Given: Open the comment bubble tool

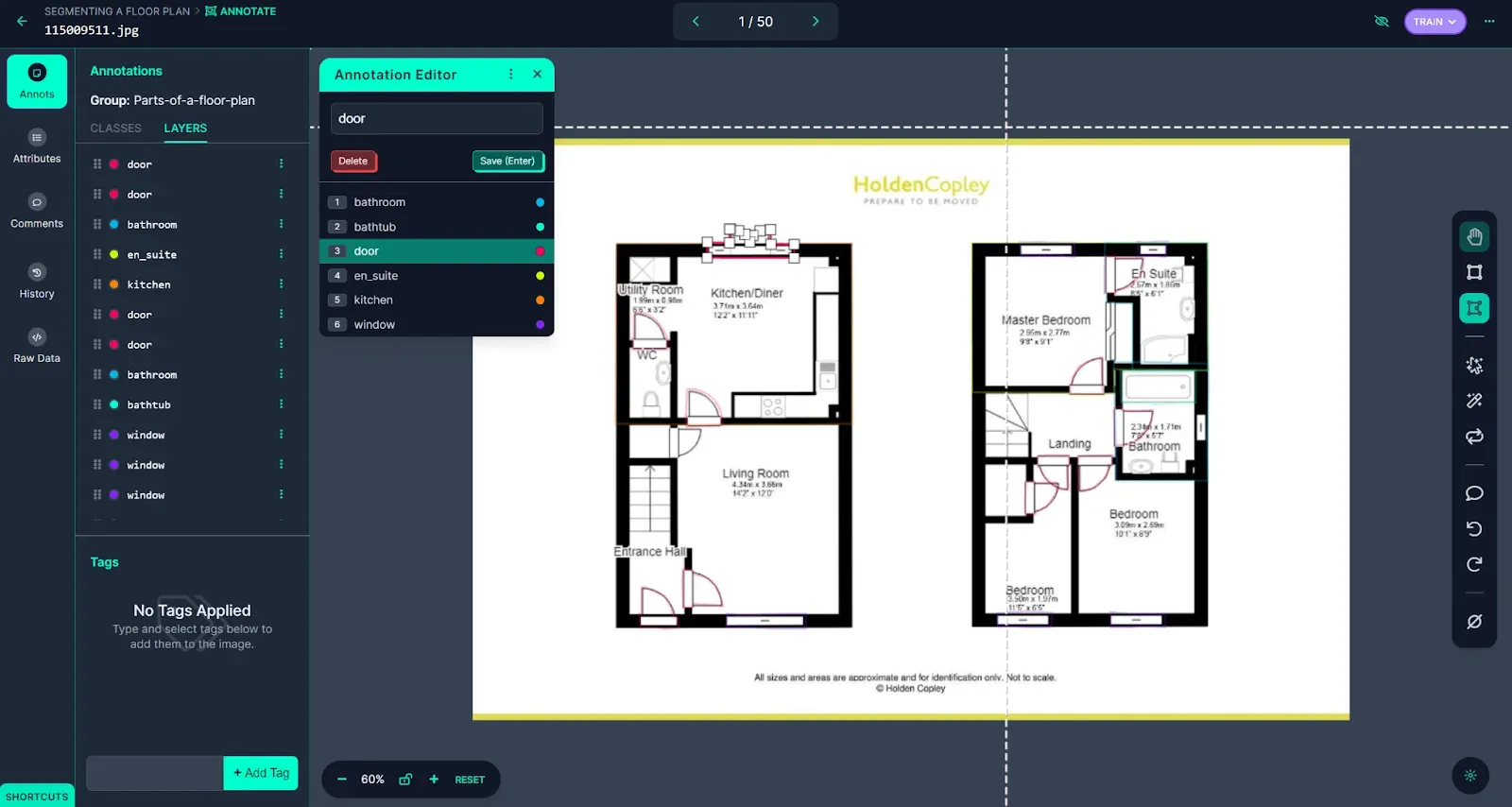Looking at the screenshot, I should coord(1474,493).
